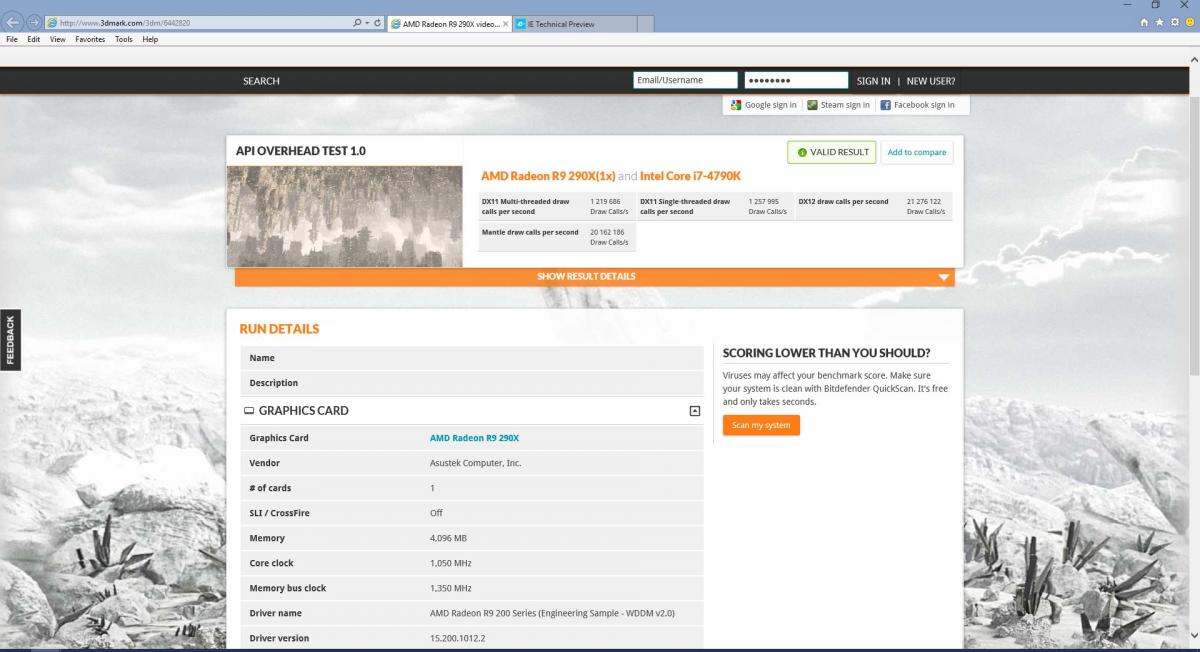Click the search magnifier in the address bar
The height and width of the screenshot is (652, 1200).
coord(358,22)
